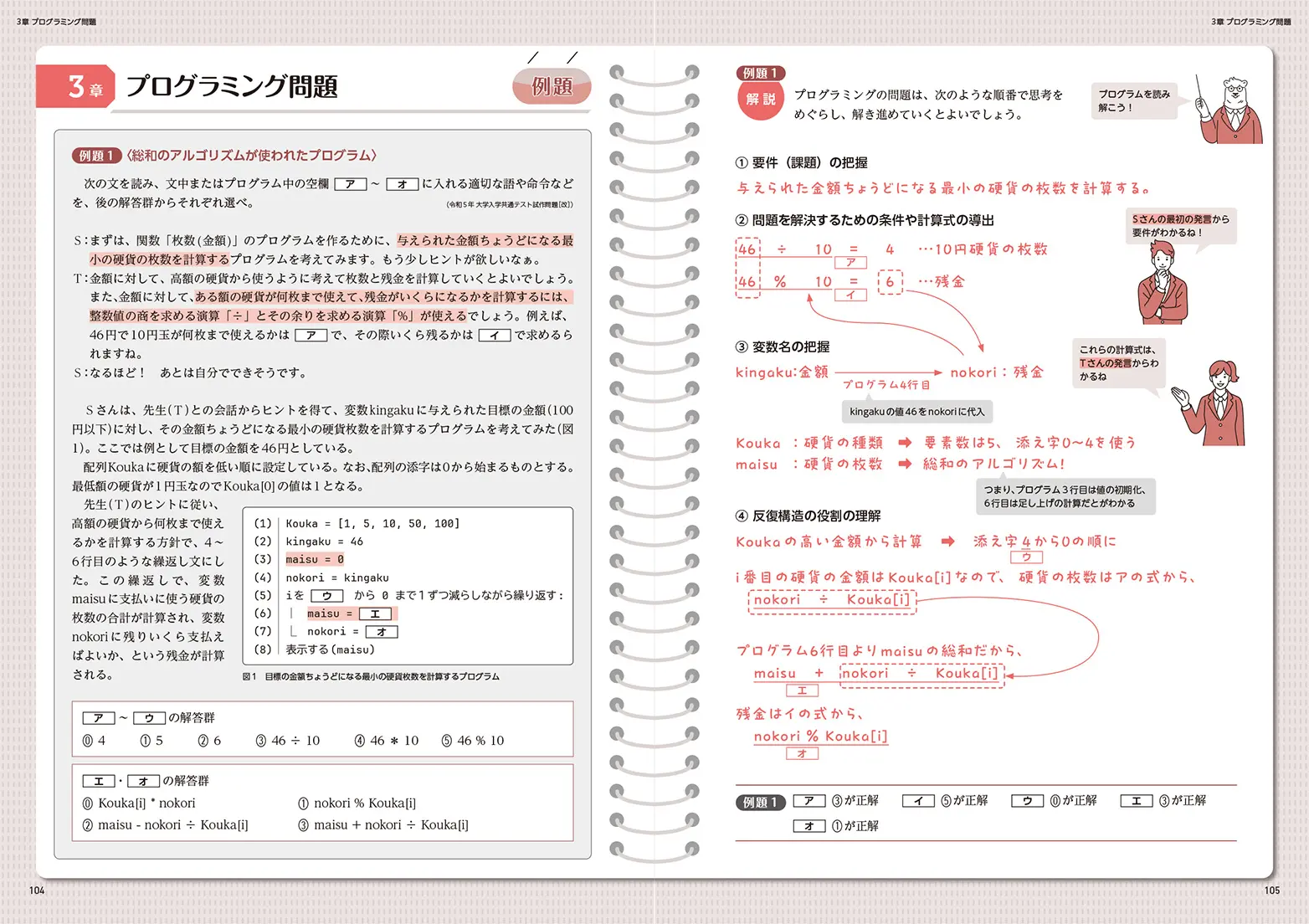Choose option ① 'nokori % Kouka[i]' in エ・オ answer group
Screen dimensions: 1309x924
tap(357, 803)
